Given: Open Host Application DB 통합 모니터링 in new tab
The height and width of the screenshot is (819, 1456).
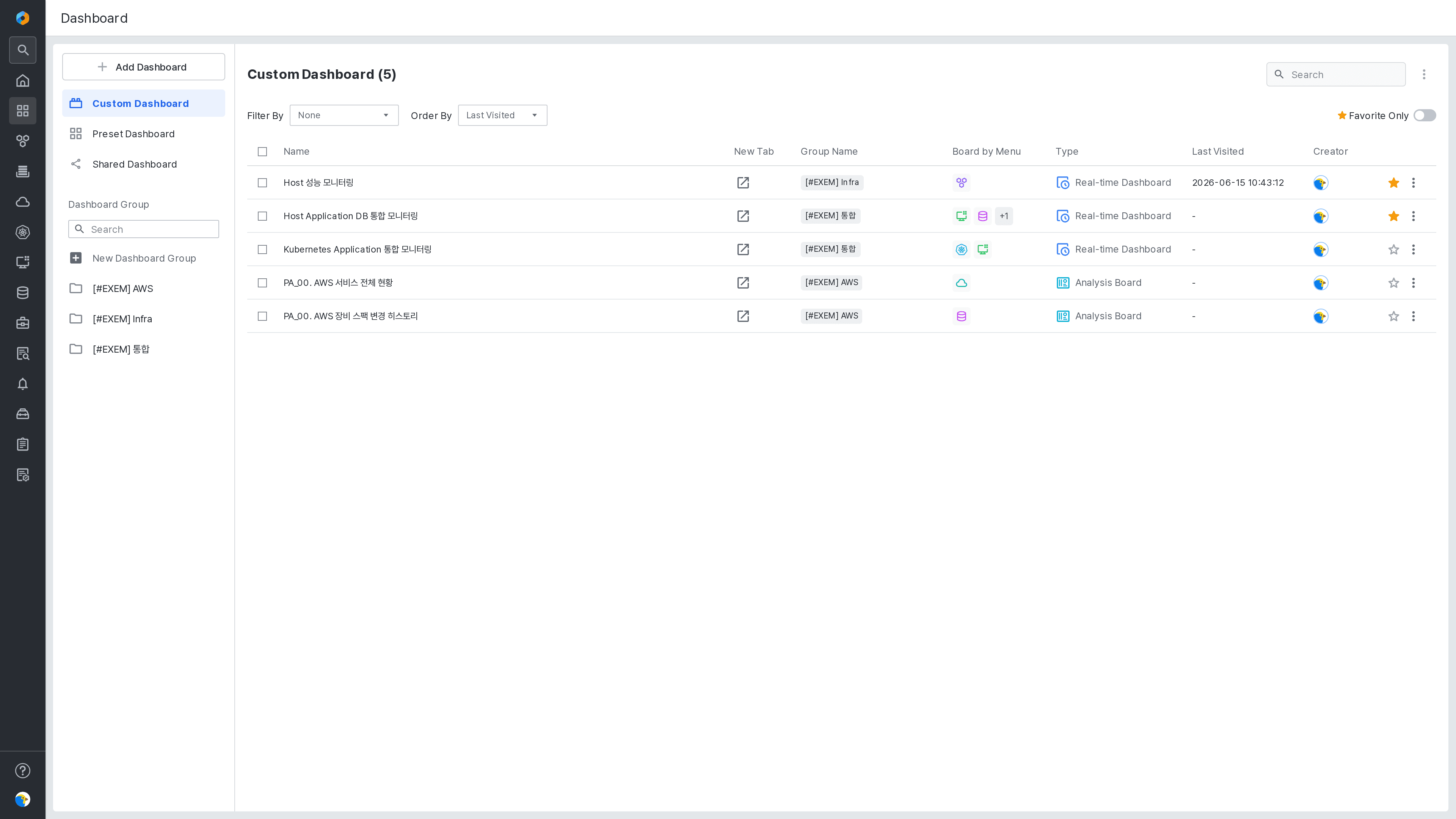Looking at the screenshot, I should click(743, 216).
